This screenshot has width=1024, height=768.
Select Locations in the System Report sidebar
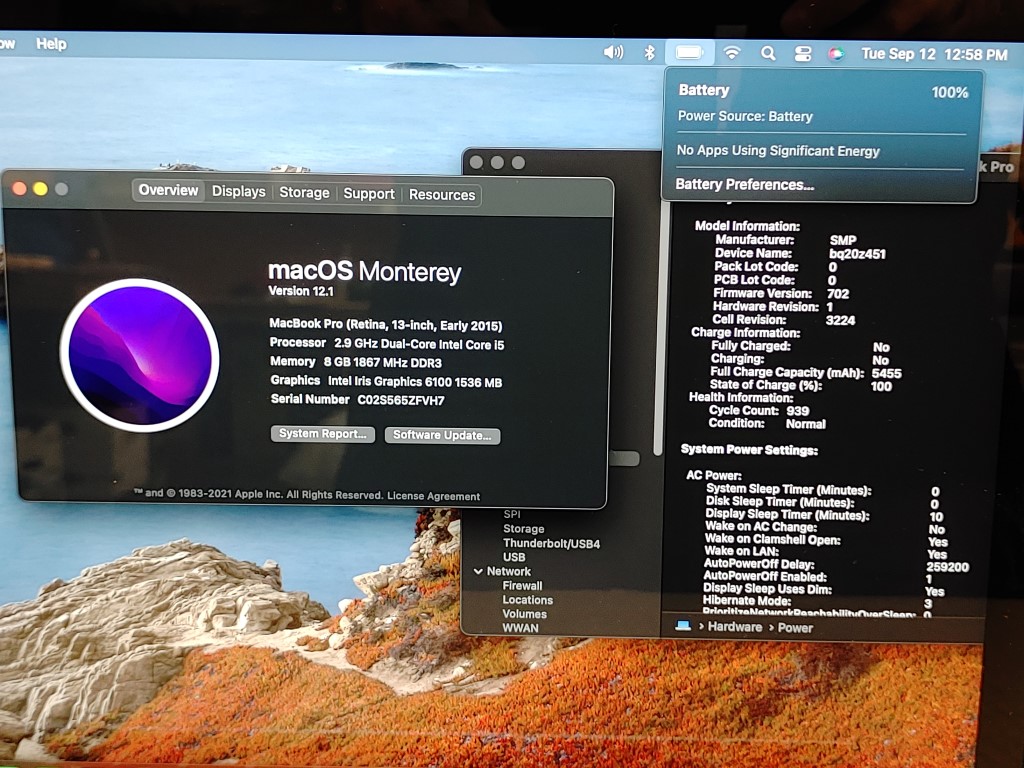pyautogui.click(x=528, y=600)
